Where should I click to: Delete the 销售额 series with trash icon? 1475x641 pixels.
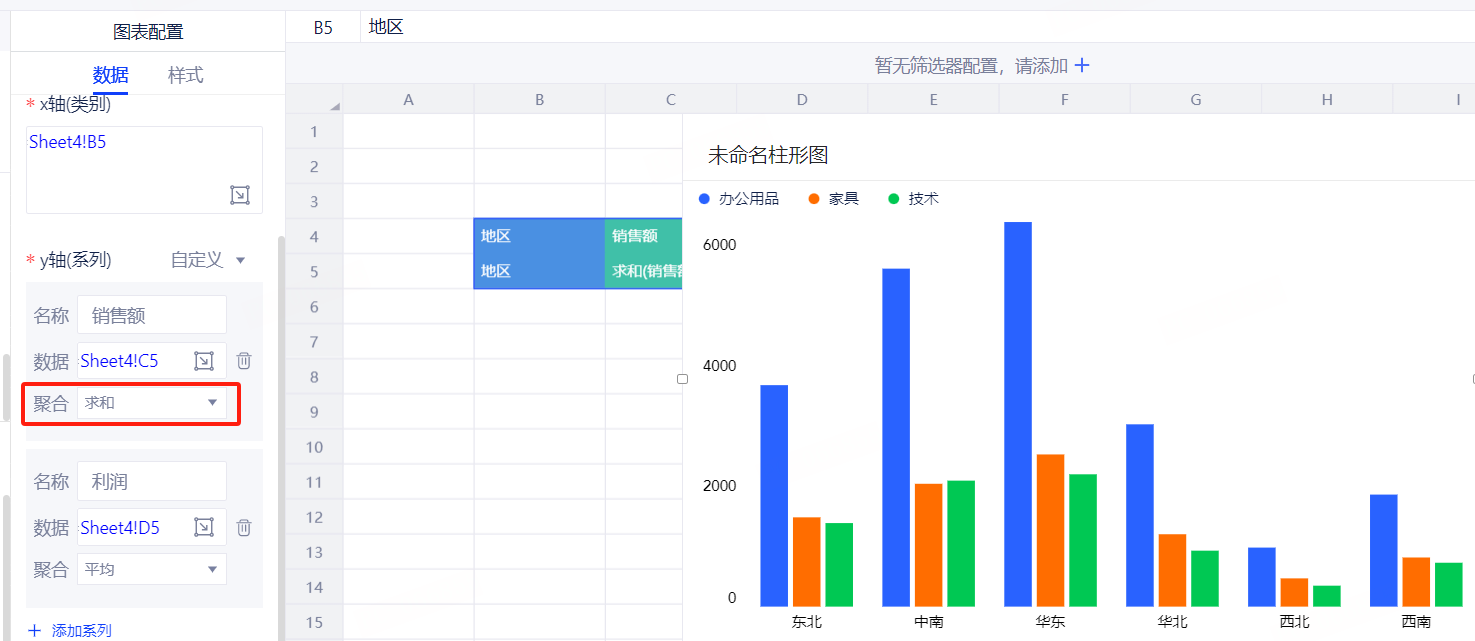point(244,361)
